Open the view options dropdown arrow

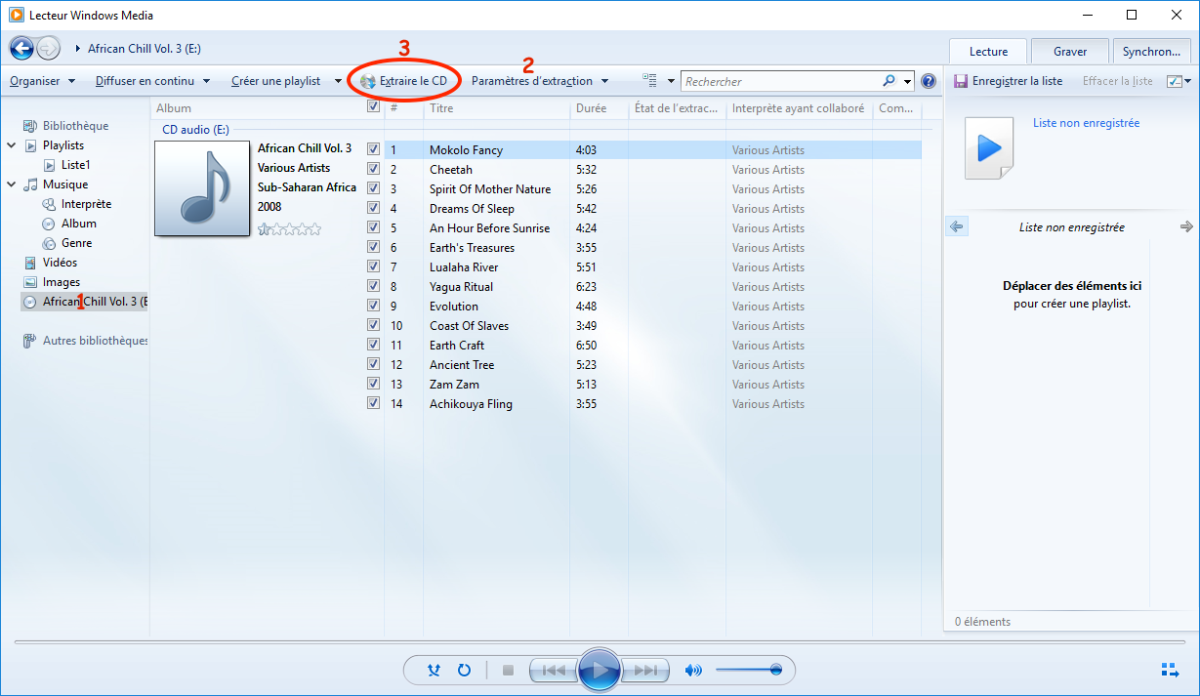point(671,81)
